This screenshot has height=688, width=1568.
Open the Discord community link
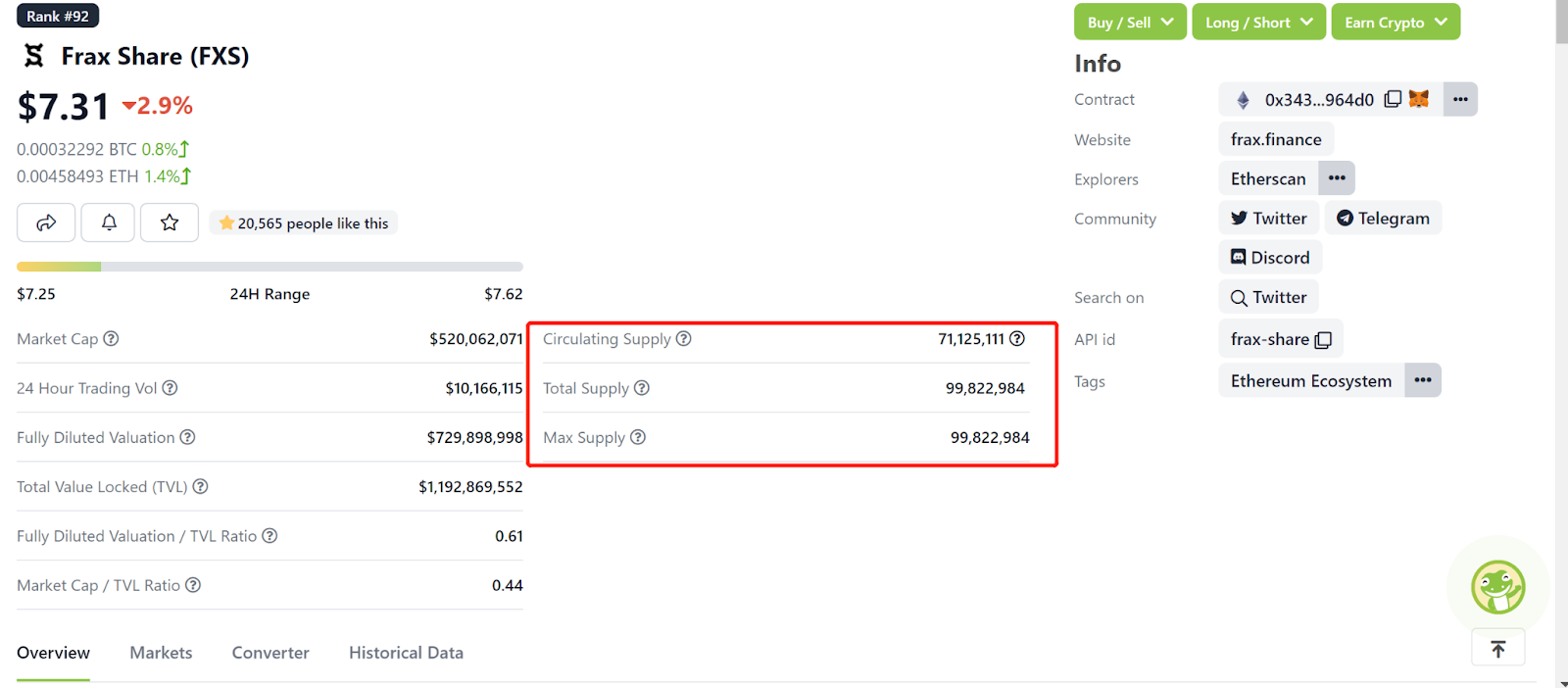[x=1270, y=257]
